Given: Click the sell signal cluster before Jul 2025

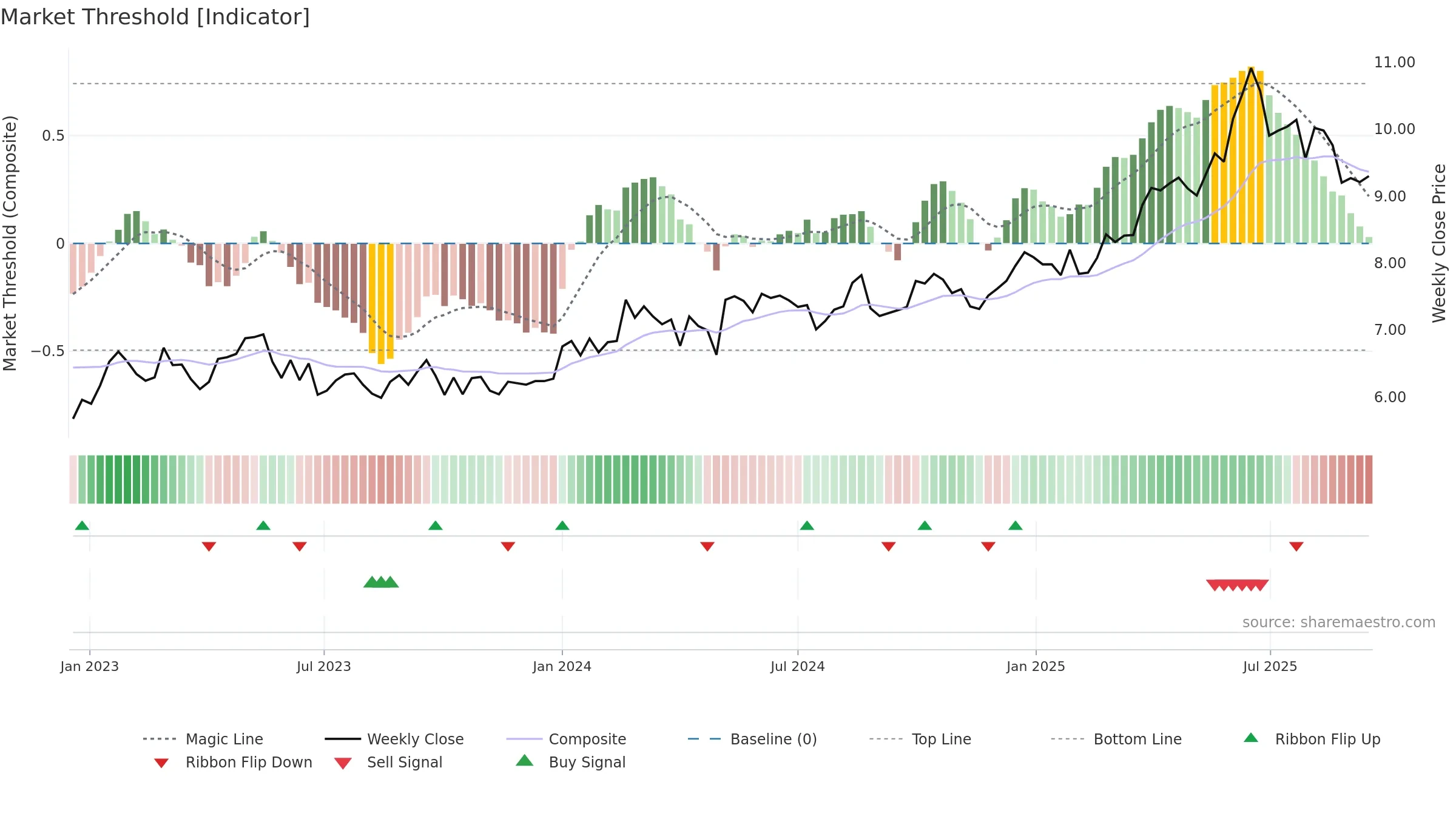Looking at the screenshot, I should tap(1238, 585).
